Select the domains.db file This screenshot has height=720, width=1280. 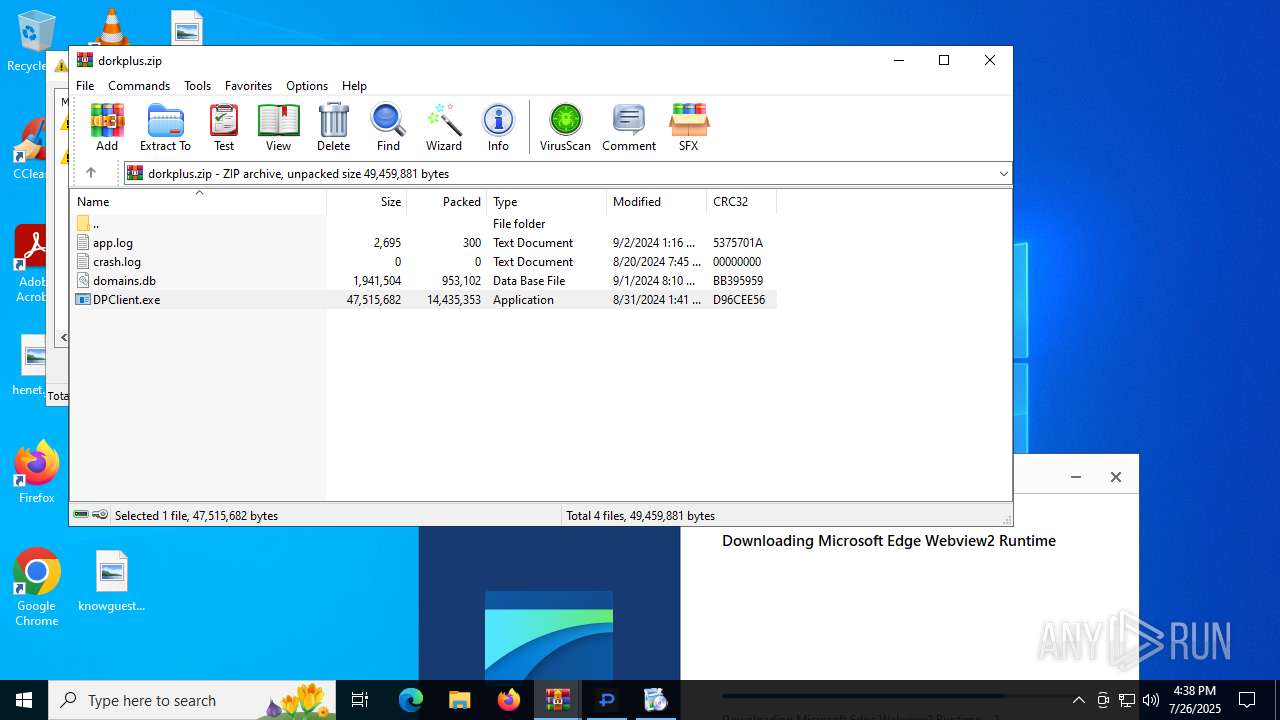coord(424,281)
